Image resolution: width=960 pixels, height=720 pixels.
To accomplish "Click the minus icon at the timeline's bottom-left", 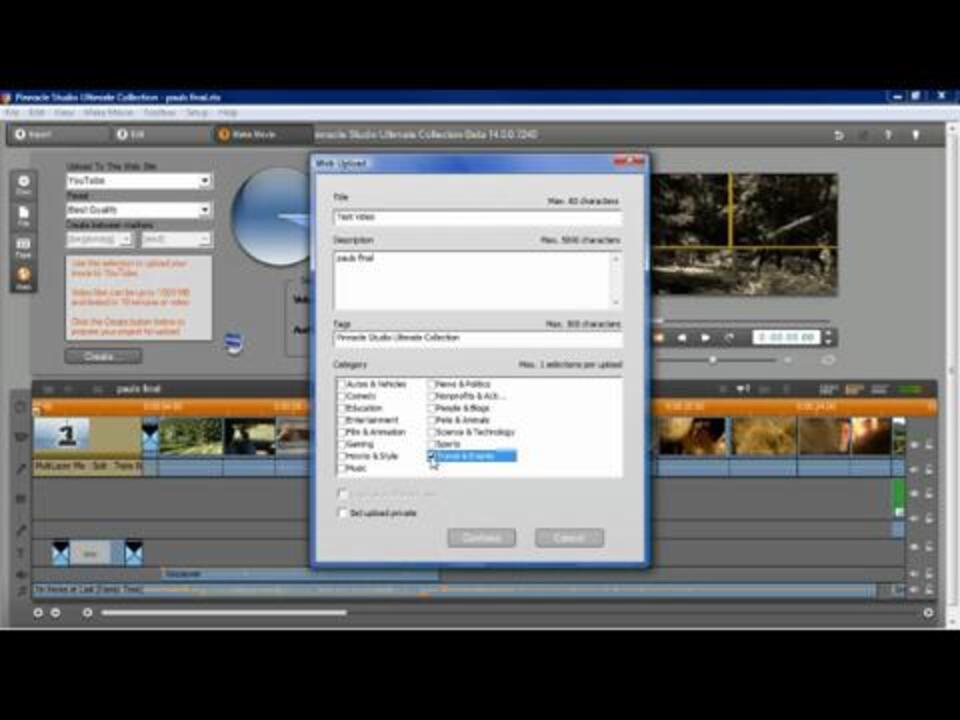I will [56, 612].
